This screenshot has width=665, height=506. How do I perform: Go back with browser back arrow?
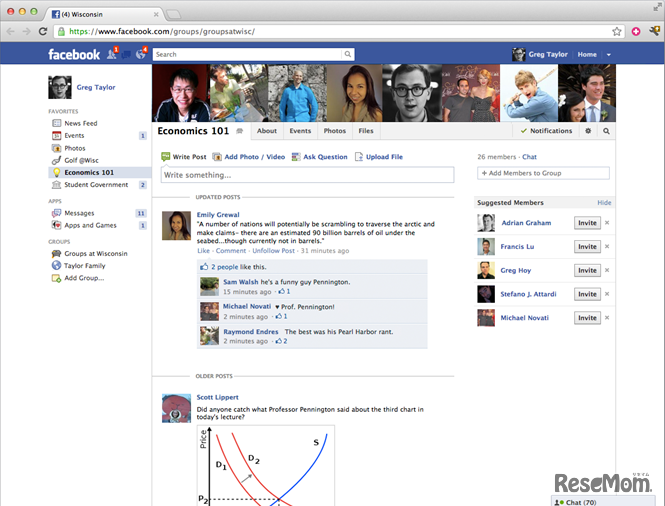(x=11, y=31)
